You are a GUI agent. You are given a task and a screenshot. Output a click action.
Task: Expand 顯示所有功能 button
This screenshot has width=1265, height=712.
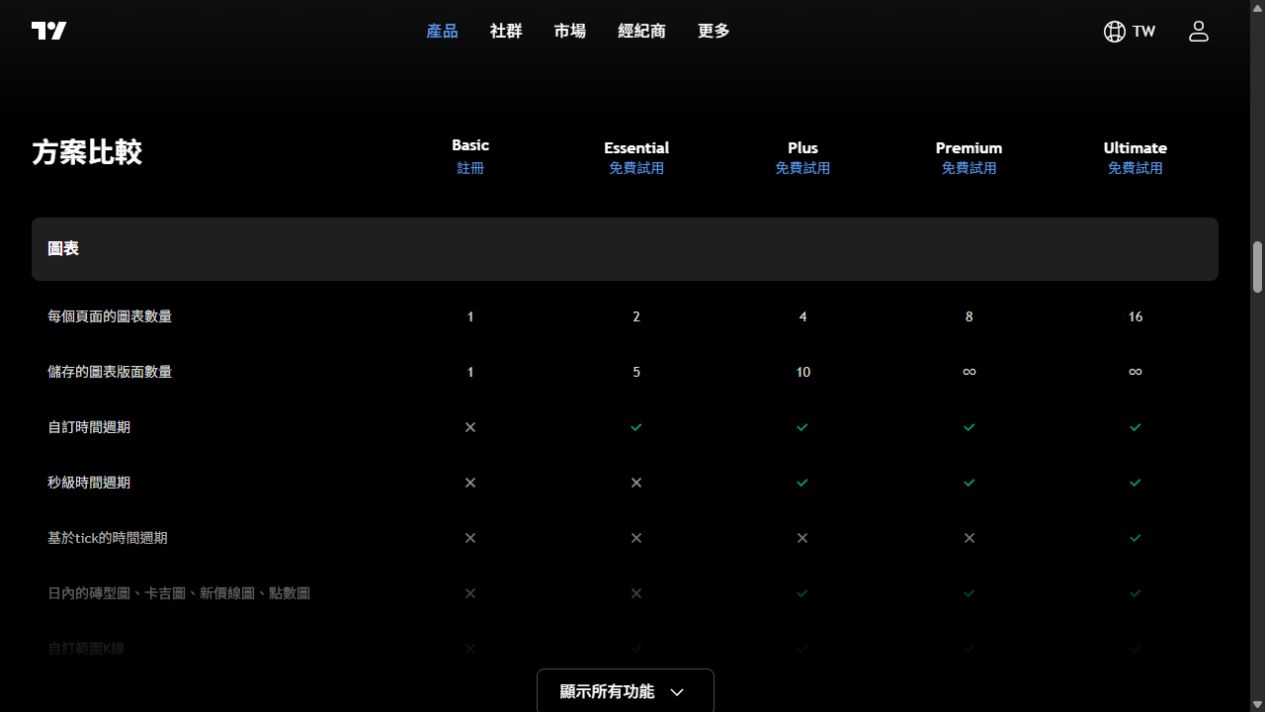tap(625, 691)
